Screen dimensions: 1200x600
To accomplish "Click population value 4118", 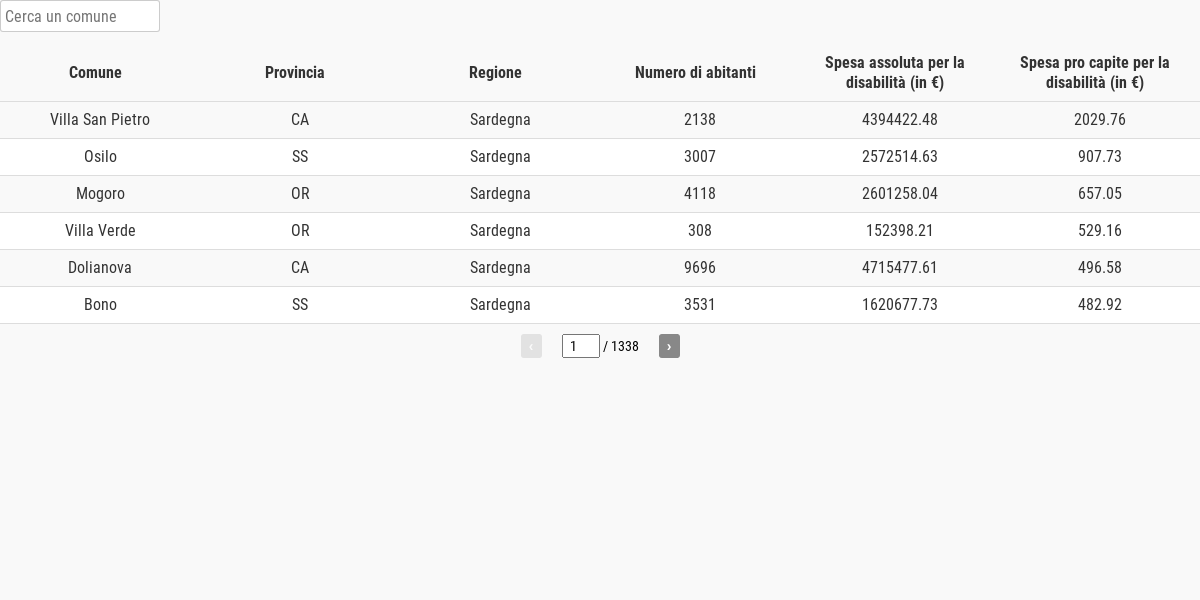I will click(x=700, y=194).
